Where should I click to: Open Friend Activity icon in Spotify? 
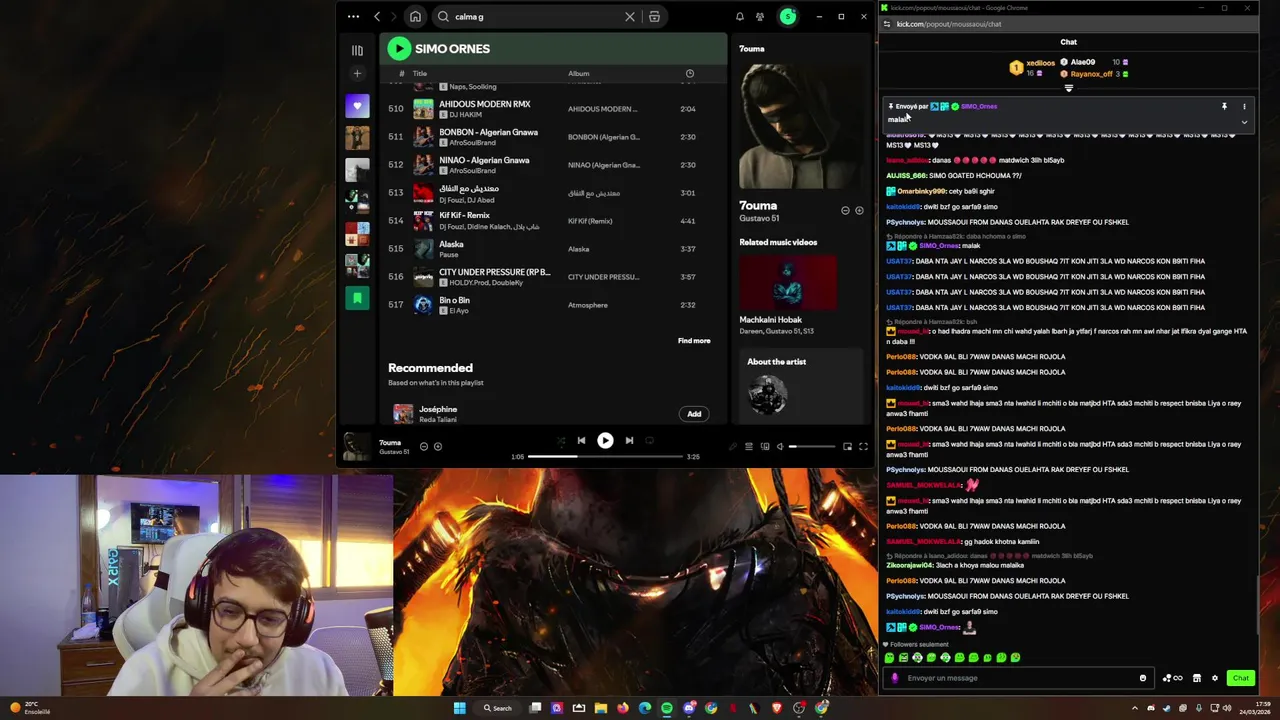coord(760,17)
